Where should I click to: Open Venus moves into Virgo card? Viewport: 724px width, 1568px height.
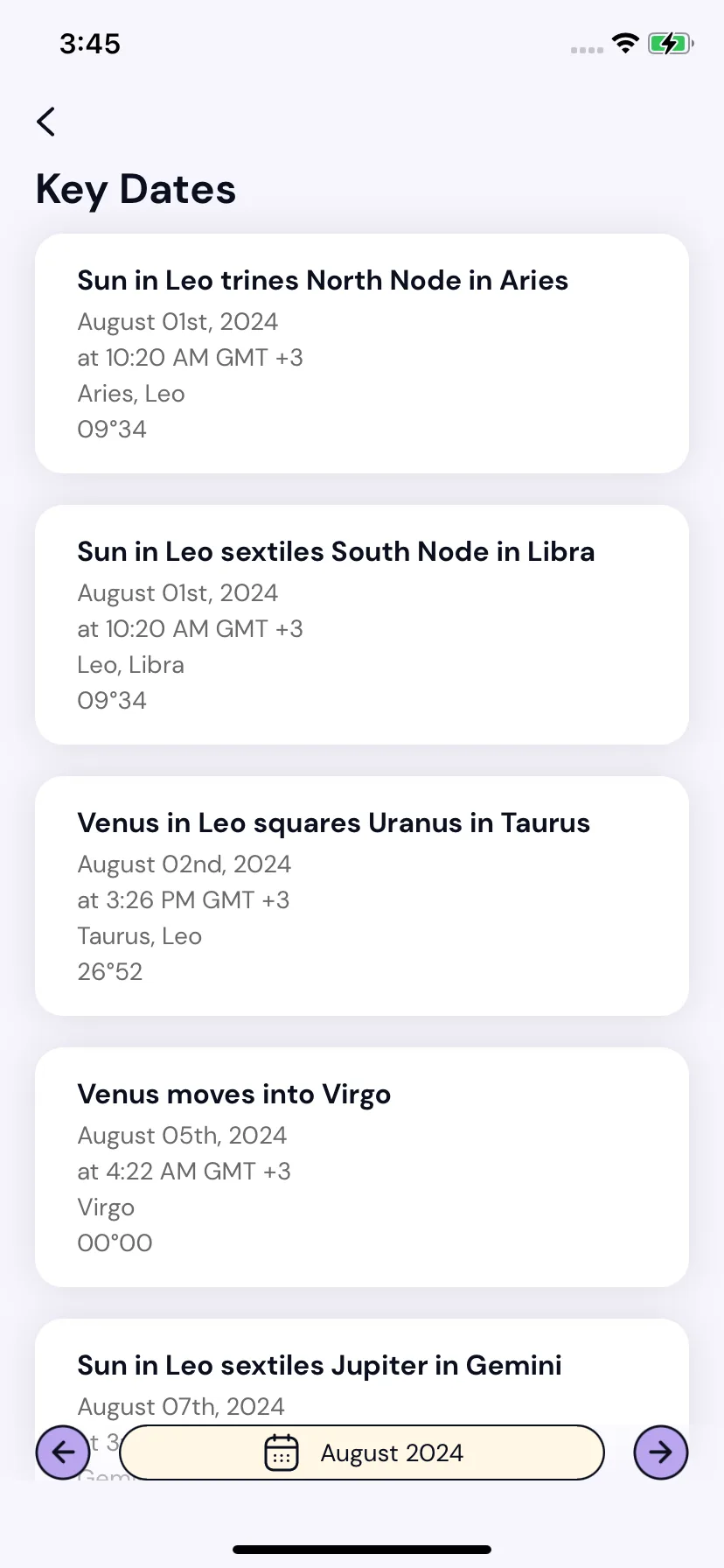pos(362,1167)
